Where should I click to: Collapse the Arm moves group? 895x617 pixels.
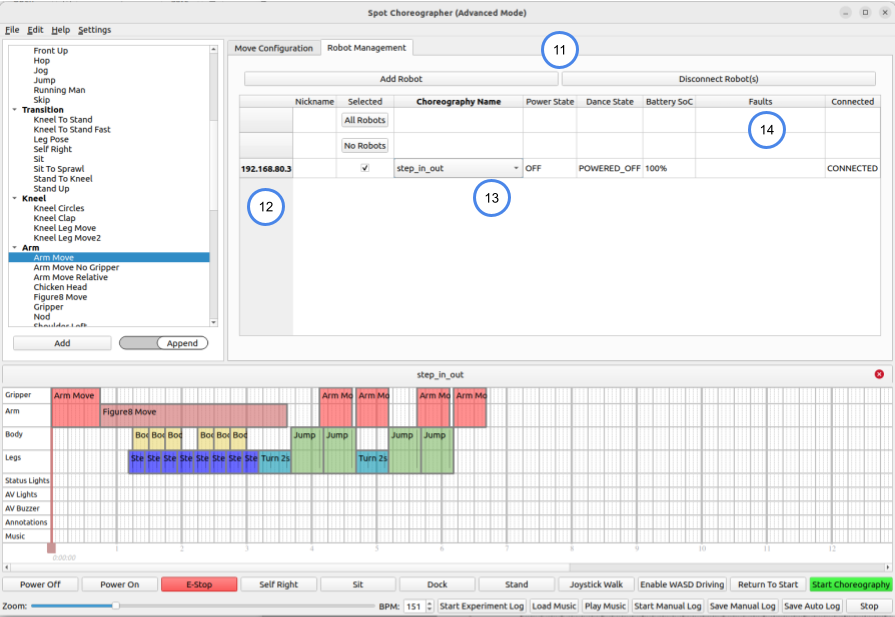coord(14,248)
